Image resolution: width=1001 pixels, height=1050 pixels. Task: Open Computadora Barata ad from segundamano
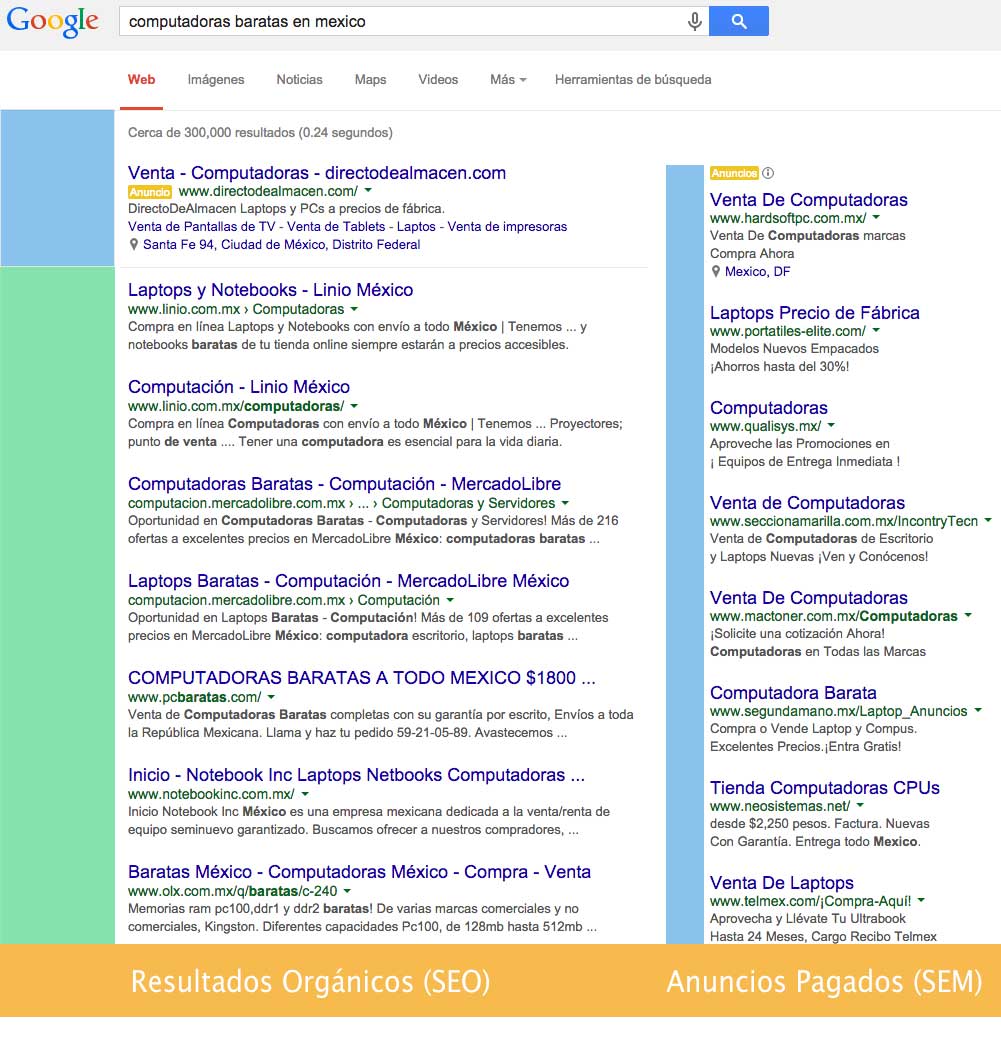793,693
